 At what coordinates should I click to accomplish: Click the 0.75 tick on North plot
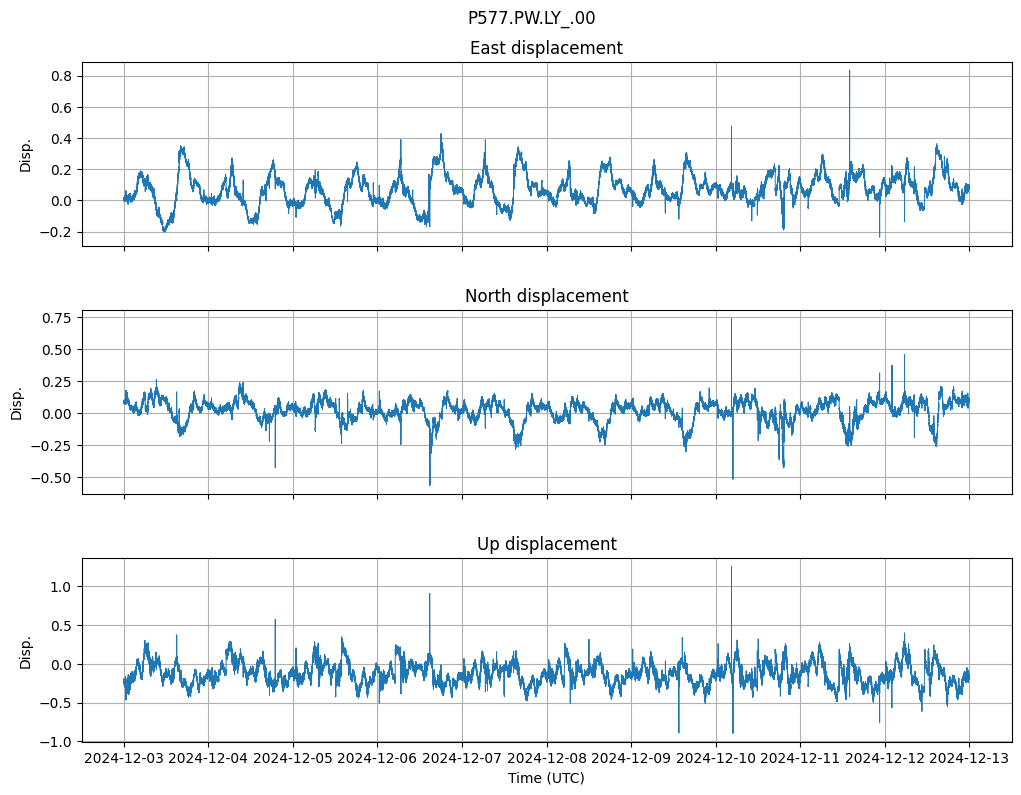(x=61, y=318)
